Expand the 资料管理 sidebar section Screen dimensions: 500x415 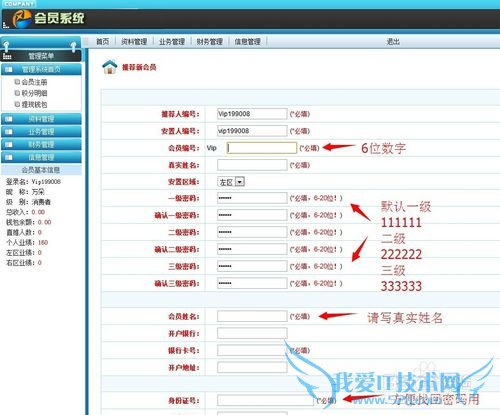coord(41,119)
